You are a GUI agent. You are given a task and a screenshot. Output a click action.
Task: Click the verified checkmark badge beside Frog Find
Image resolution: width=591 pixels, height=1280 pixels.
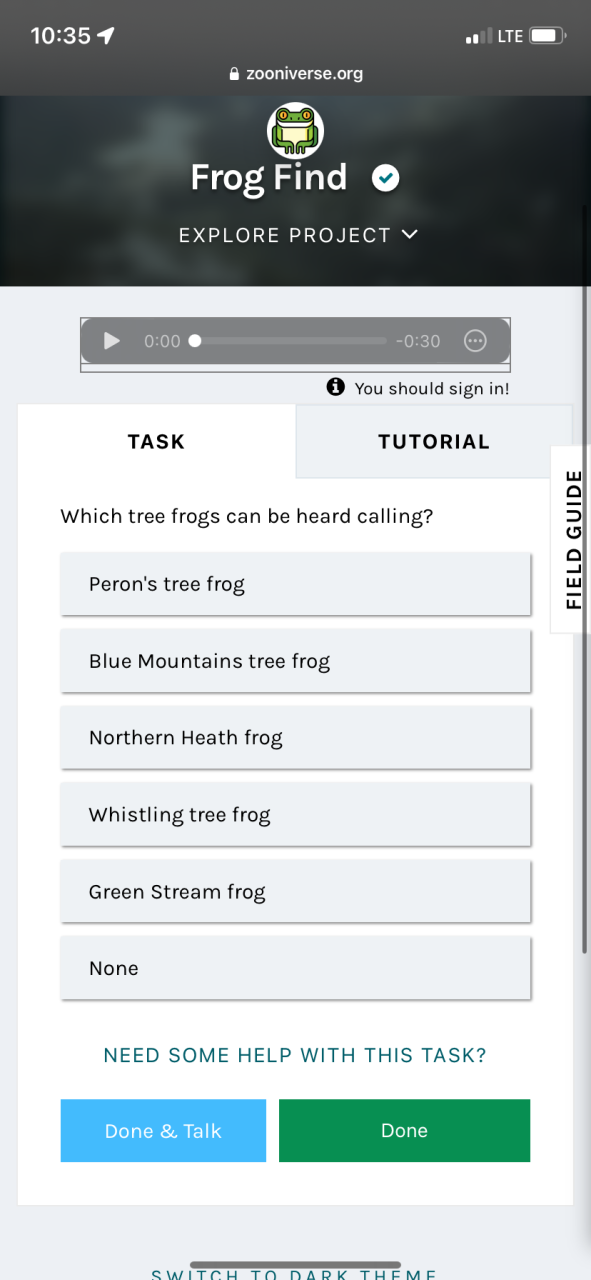386,179
